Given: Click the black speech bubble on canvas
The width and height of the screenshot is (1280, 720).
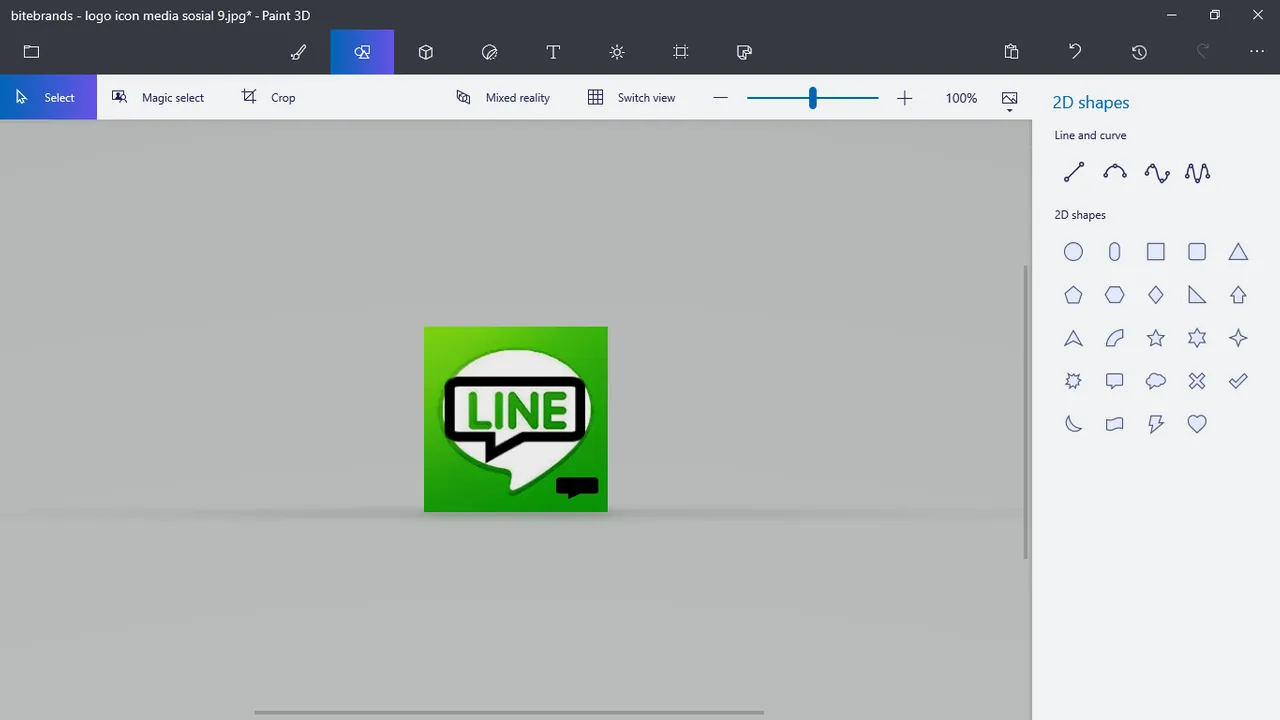Looking at the screenshot, I should (577, 487).
